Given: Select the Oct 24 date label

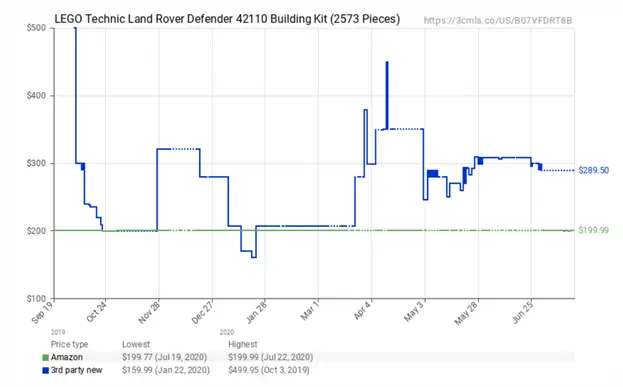Looking at the screenshot, I should click(97, 311).
